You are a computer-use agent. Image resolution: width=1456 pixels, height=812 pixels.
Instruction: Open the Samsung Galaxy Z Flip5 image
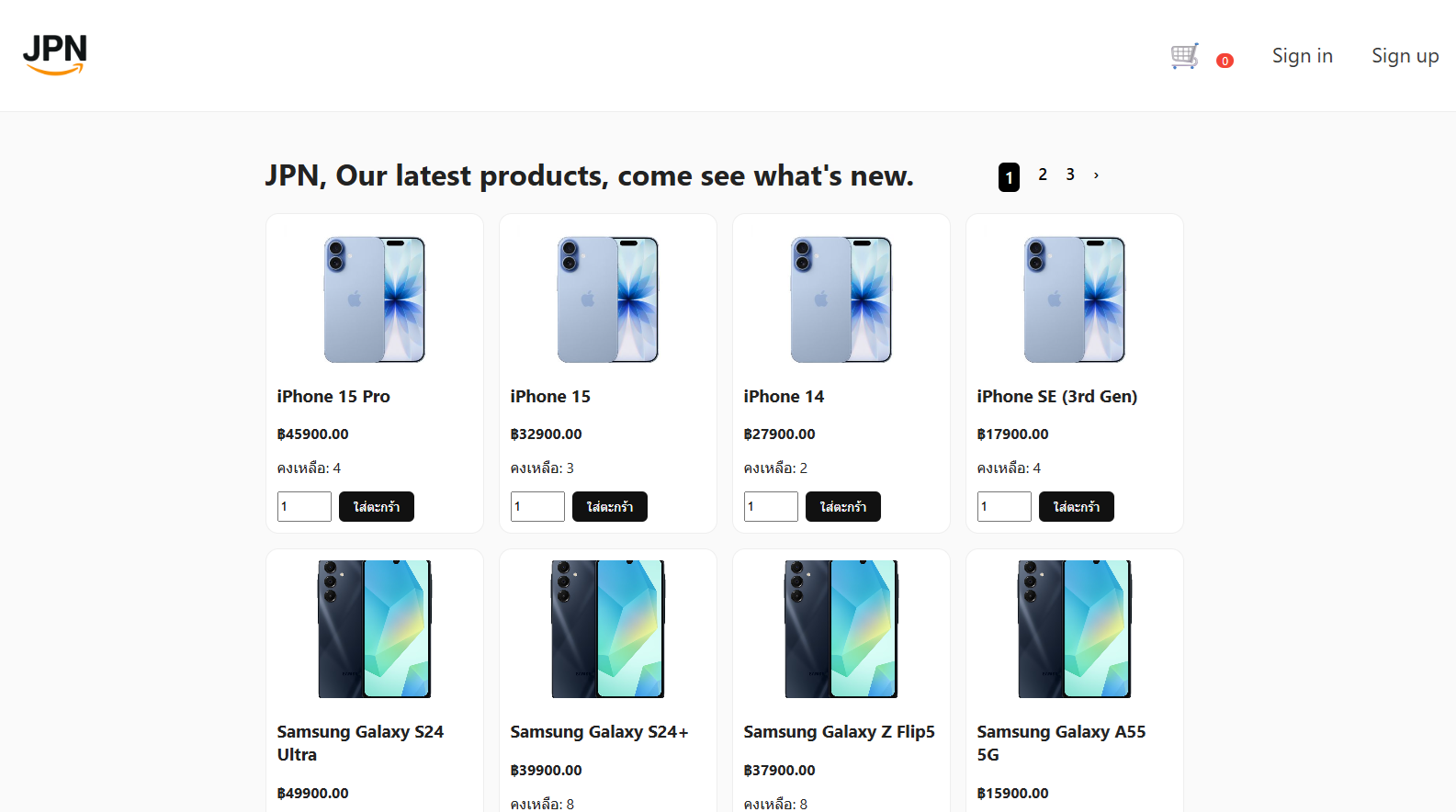click(x=841, y=629)
